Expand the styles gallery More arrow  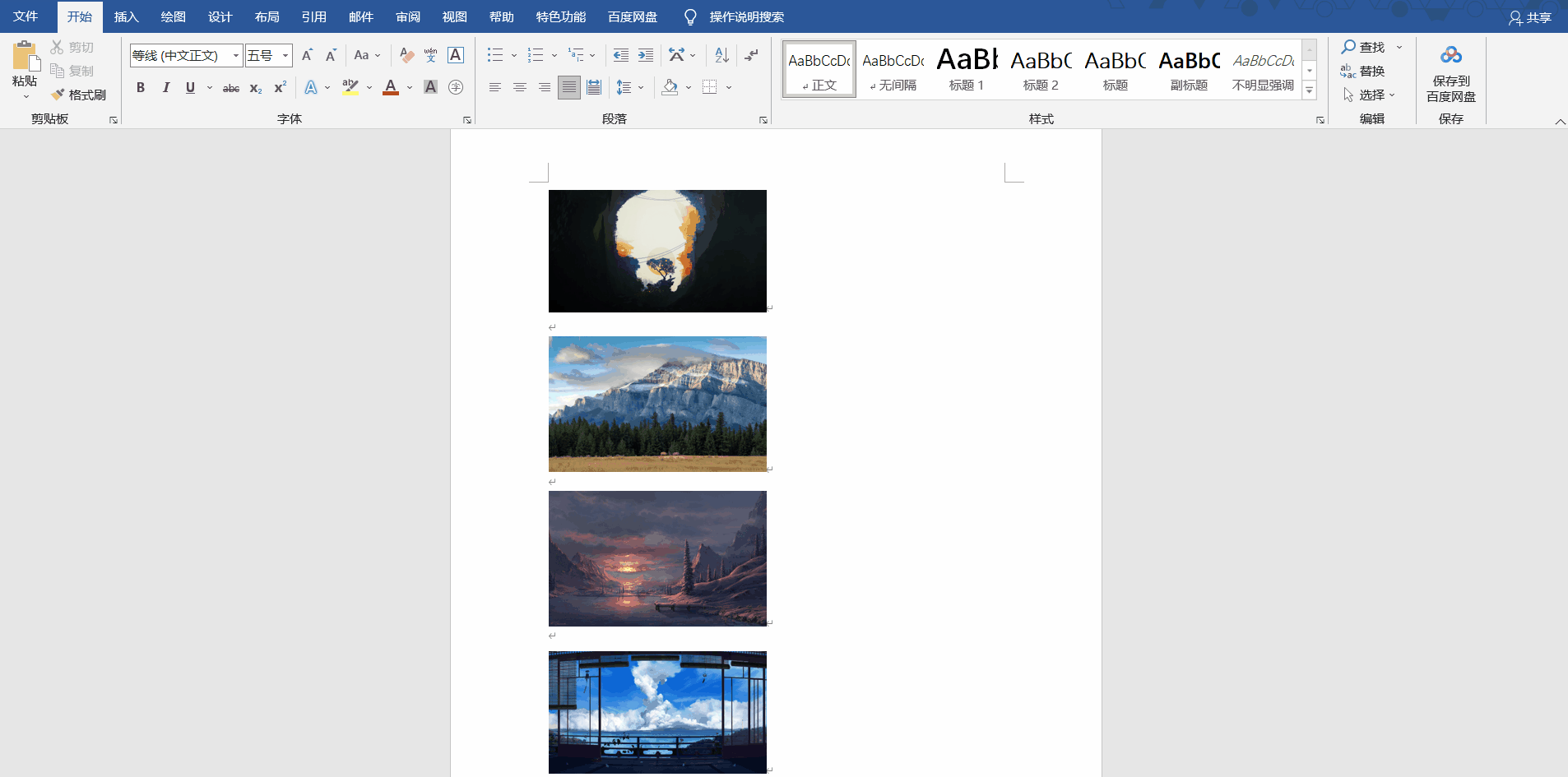click(1310, 90)
